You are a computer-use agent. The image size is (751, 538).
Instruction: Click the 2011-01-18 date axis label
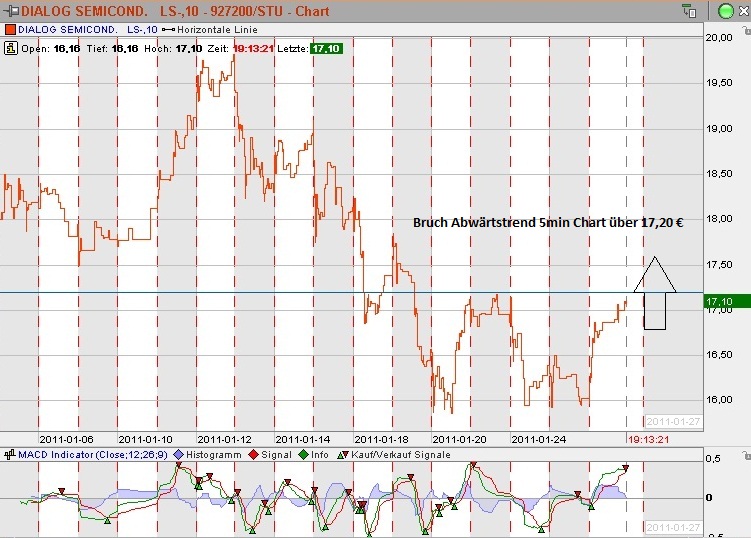(x=382, y=439)
